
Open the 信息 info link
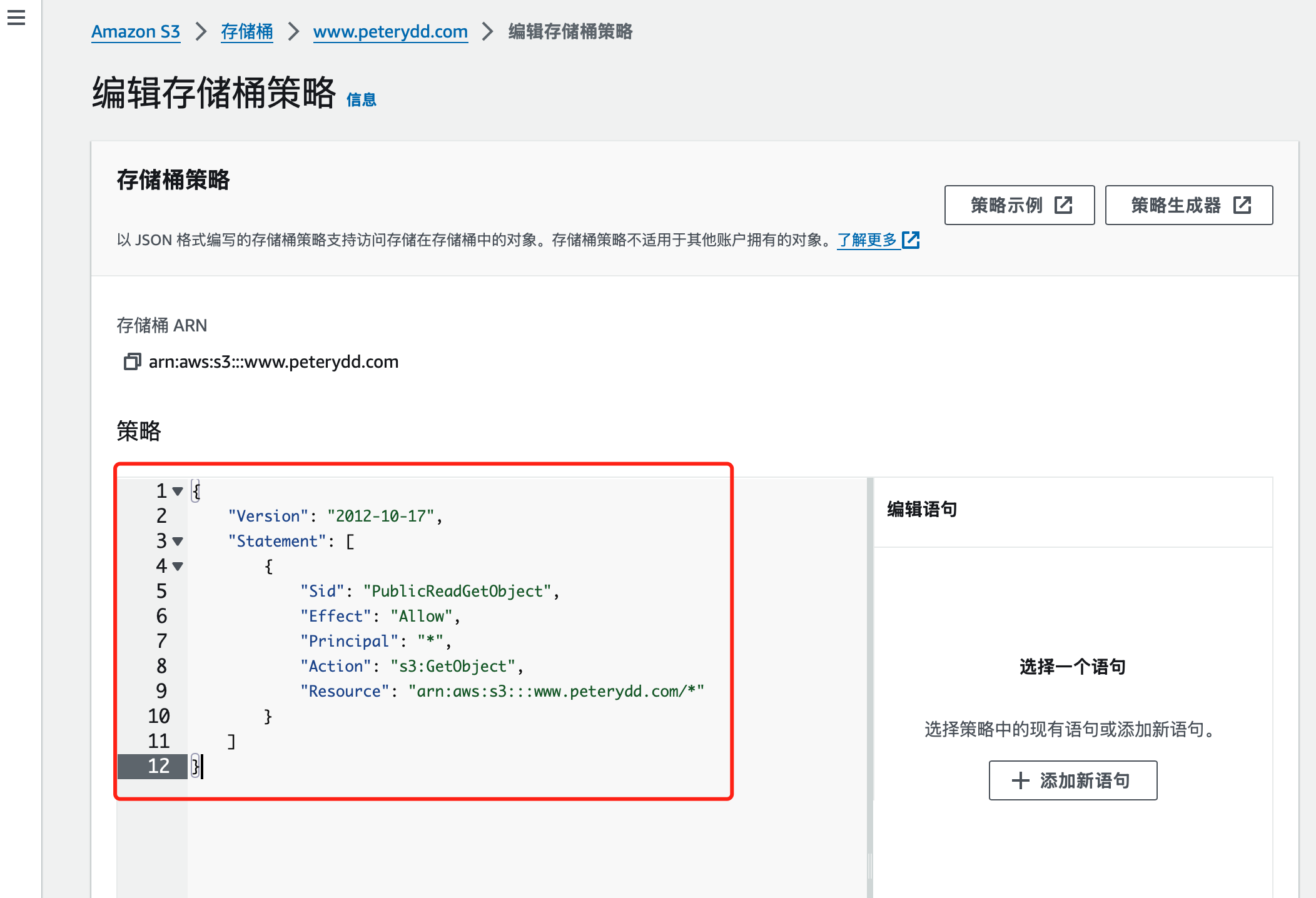tap(361, 100)
